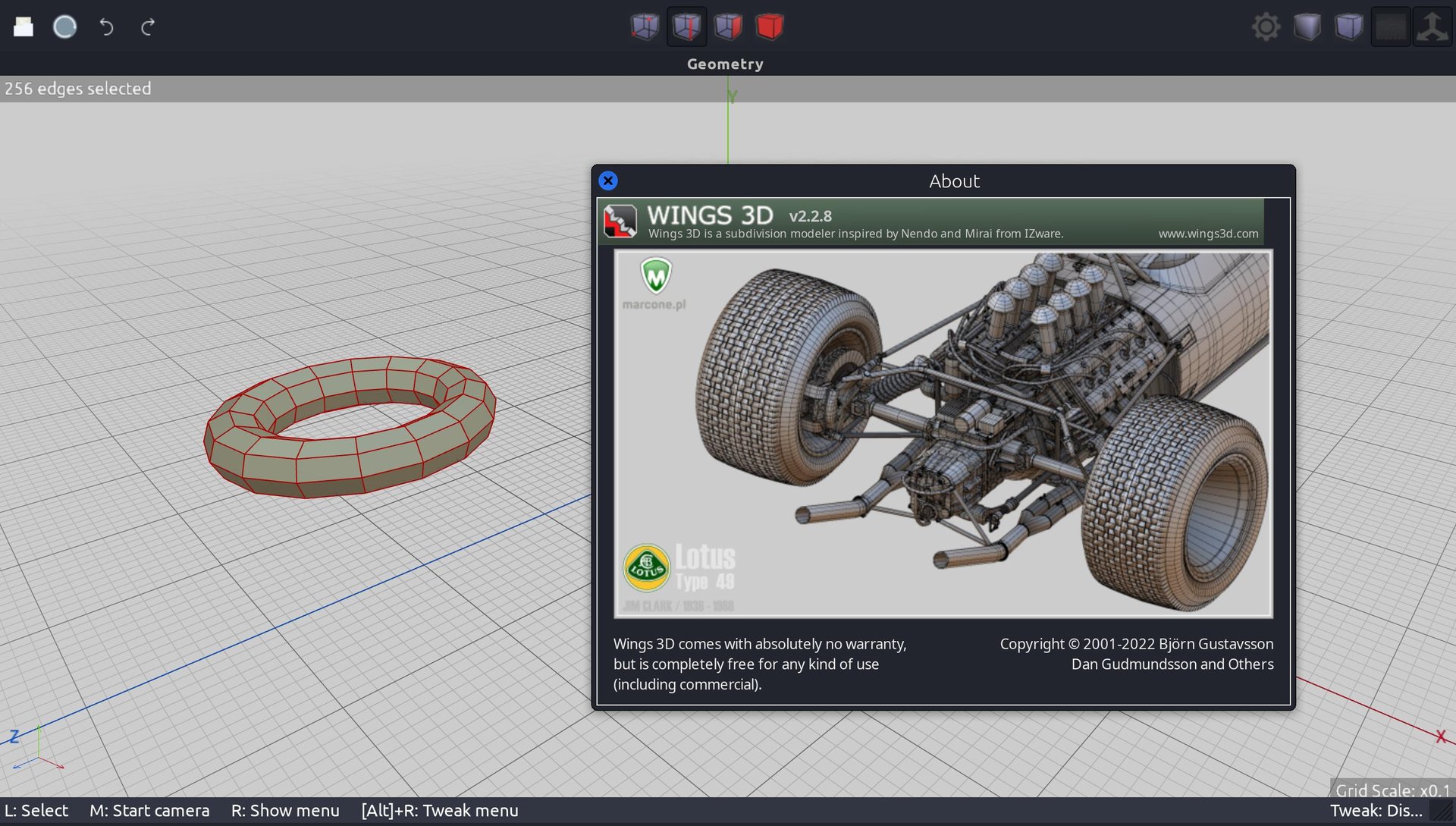Switch to vertex selection mode
The height and width of the screenshot is (826, 1456).
click(645, 27)
